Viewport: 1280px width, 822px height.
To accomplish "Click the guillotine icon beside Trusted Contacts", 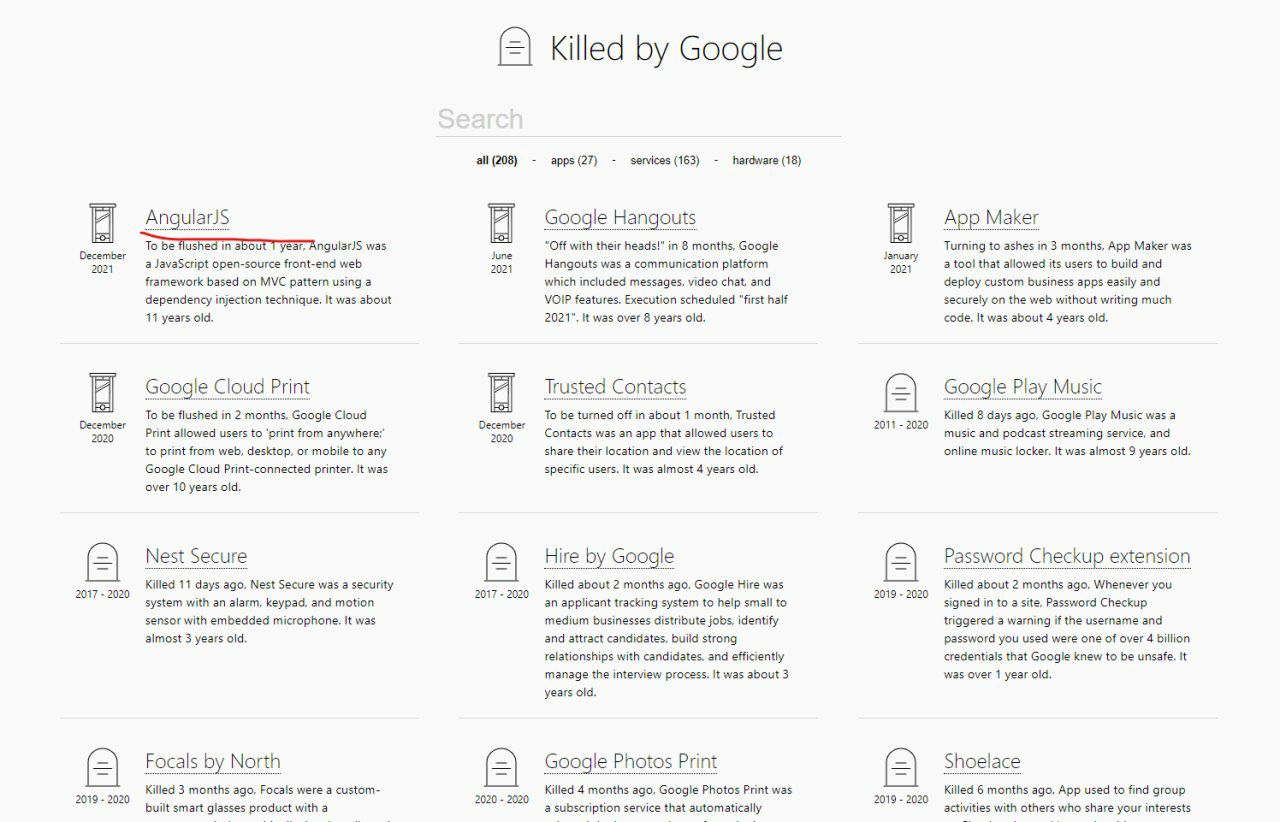I will (501, 393).
